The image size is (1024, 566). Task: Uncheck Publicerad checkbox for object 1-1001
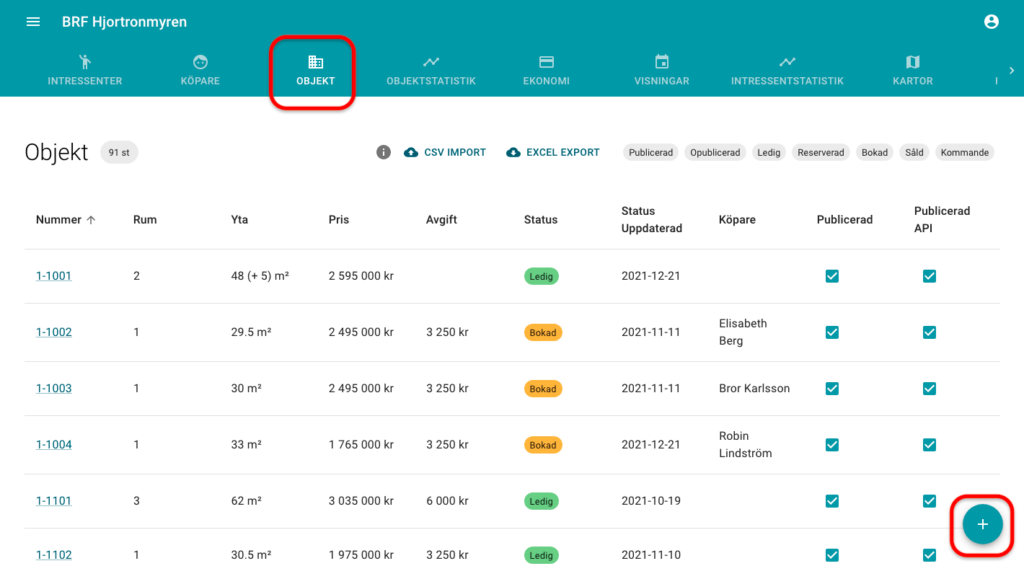tap(832, 276)
